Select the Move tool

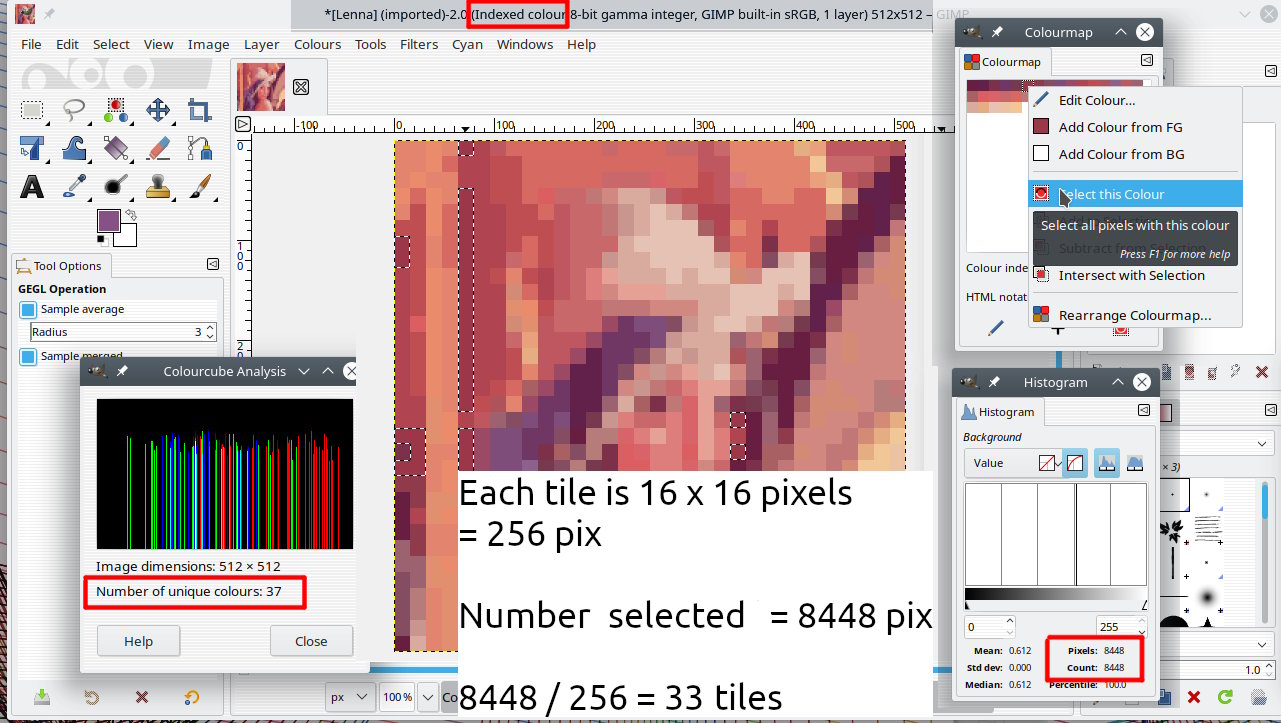(x=158, y=110)
